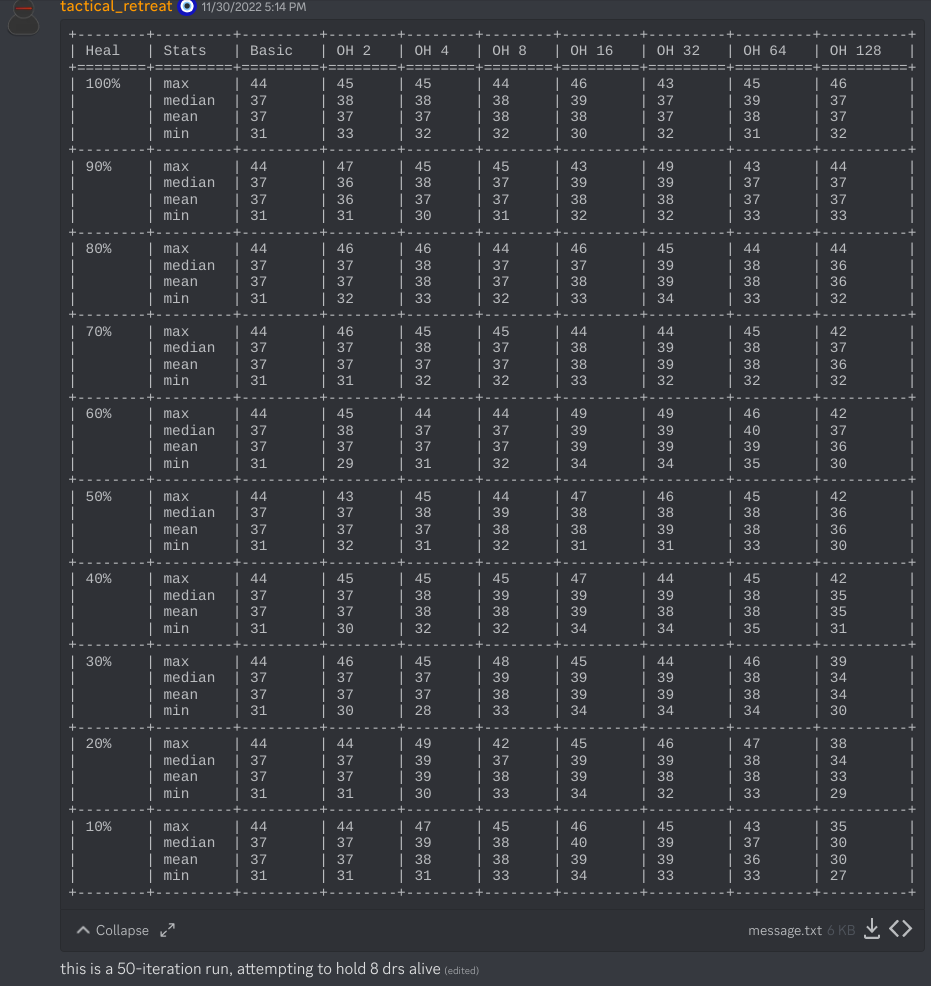The image size is (931, 986).
Task: Collapse the message.txt preview
Action: tap(113, 930)
